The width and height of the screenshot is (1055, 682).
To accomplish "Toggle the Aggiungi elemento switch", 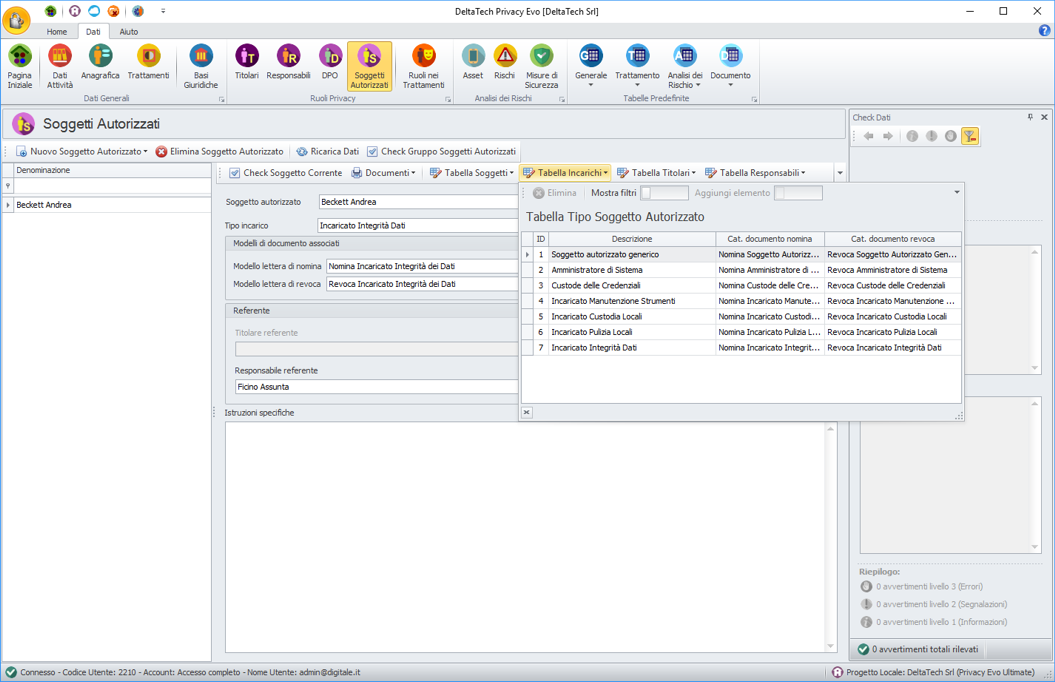I will 798,193.
